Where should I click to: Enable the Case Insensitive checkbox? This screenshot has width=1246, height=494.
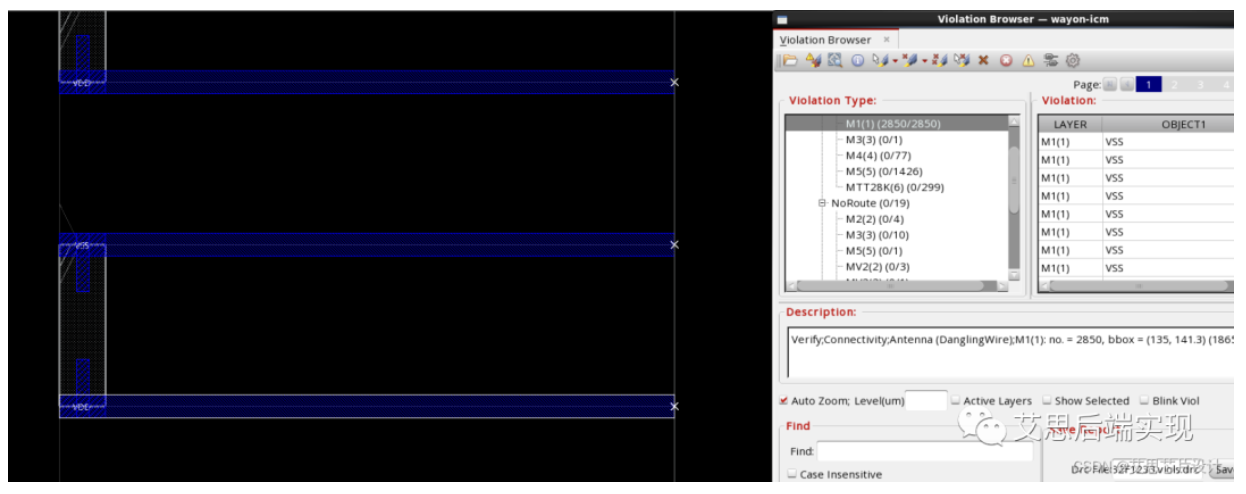[x=793, y=474]
